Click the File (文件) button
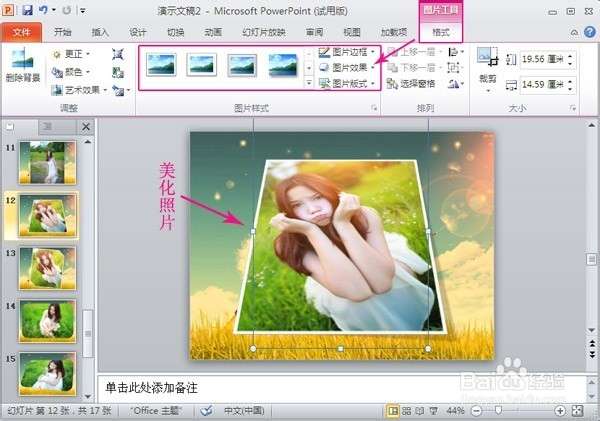Viewport: 600px width, 421px height. [x=21, y=31]
